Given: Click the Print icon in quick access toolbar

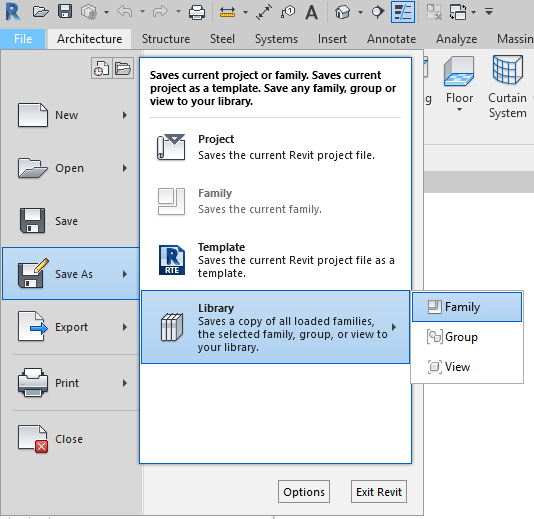Looking at the screenshot, I should pos(197,13).
